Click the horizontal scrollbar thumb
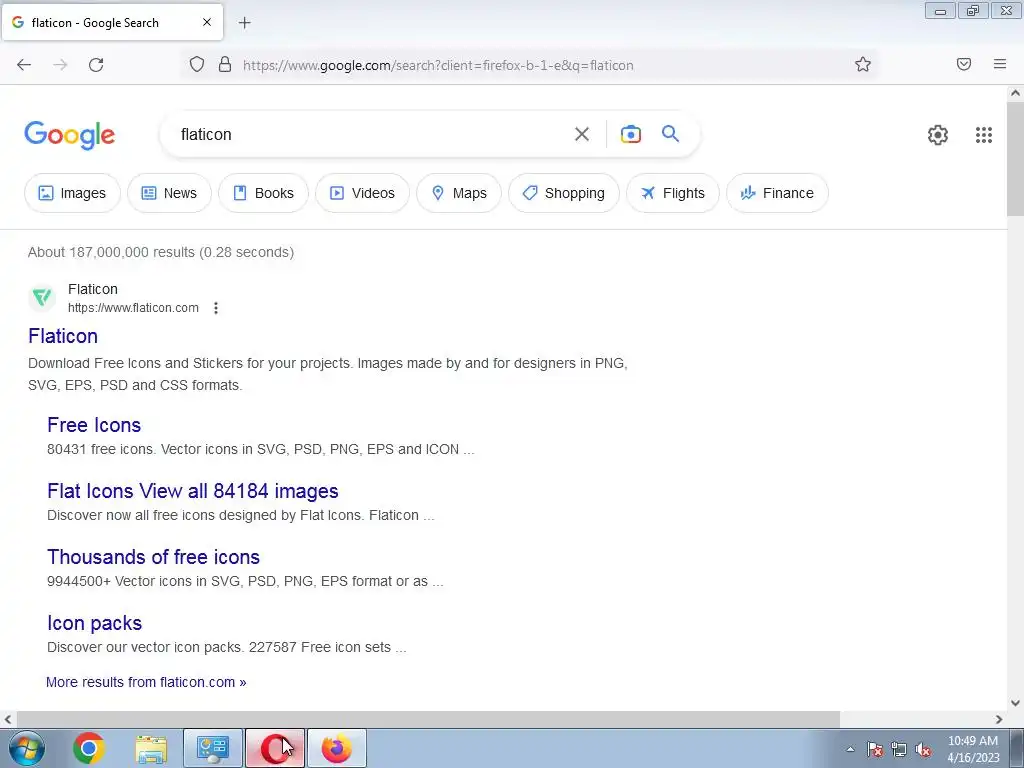Image resolution: width=1024 pixels, height=768 pixels. pos(427,719)
